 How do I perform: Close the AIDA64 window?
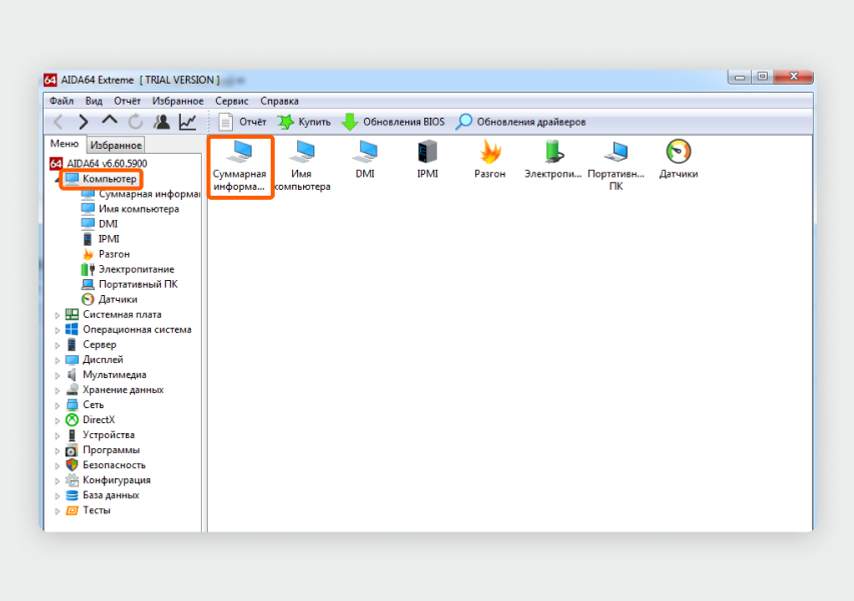pyautogui.click(x=794, y=77)
